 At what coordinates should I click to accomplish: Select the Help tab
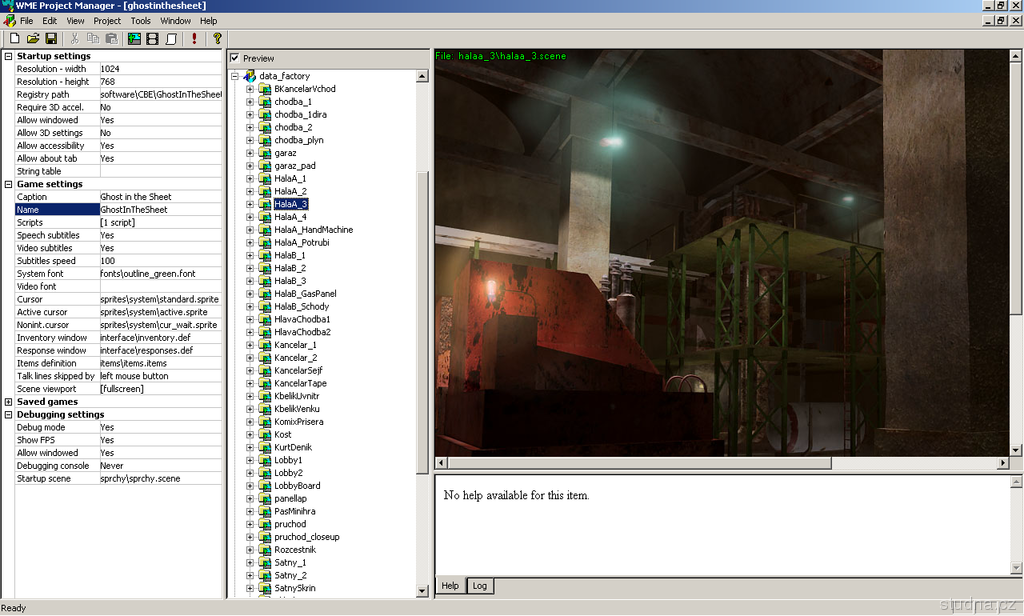pyautogui.click(x=450, y=586)
